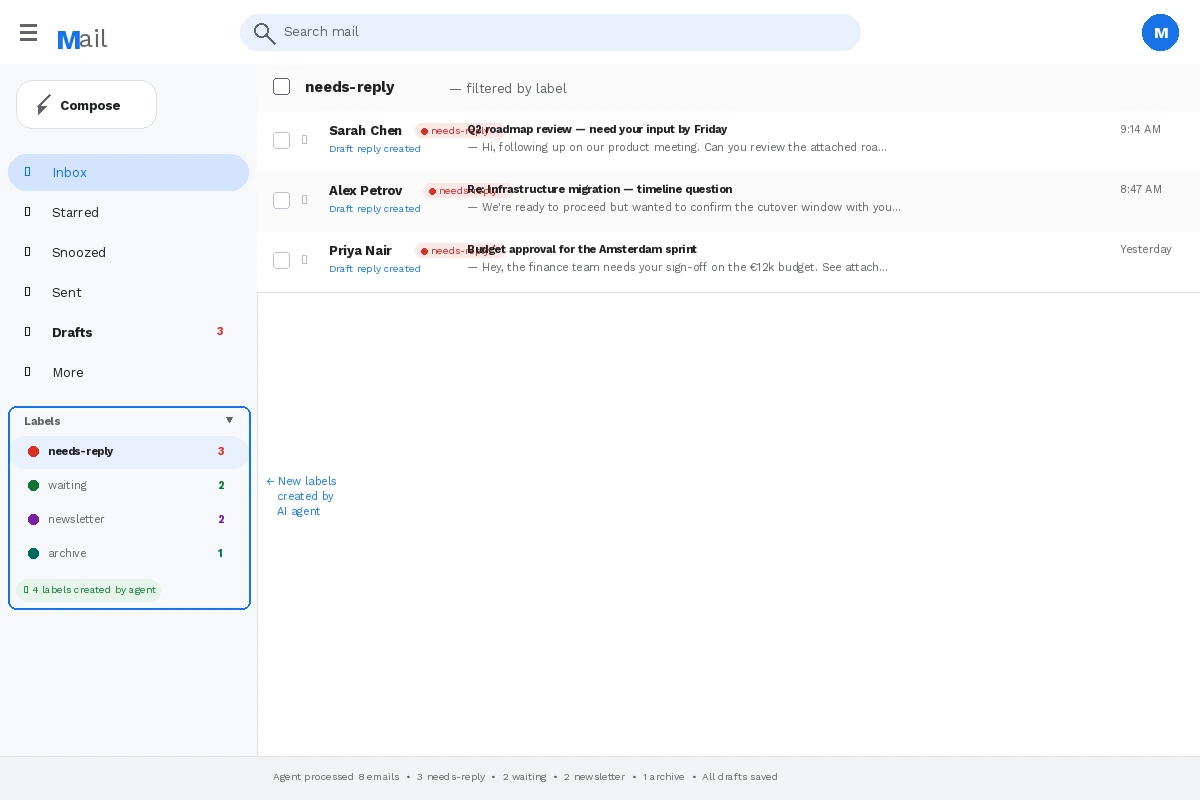Open the Inbox folder icon
Image resolution: width=1200 pixels, height=800 pixels.
pyautogui.click(x=27, y=172)
